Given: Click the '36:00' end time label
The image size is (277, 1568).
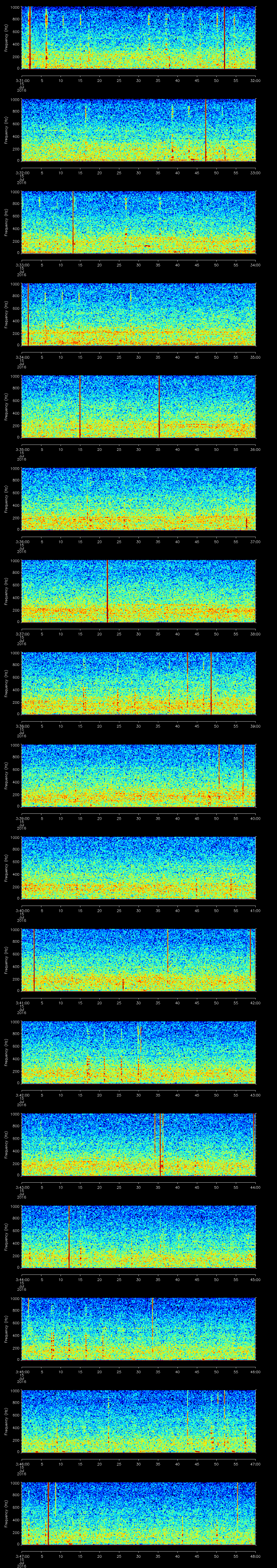Looking at the screenshot, I should (x=255, y=449).
